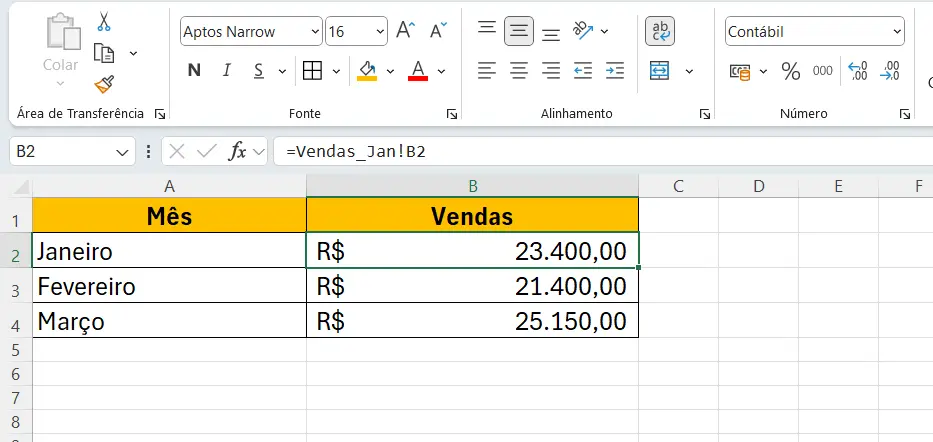The width and height of the screenshot is (933, 442).
Task: Apply red font color A
Action: pyautogui.click(x=418, y=71)
